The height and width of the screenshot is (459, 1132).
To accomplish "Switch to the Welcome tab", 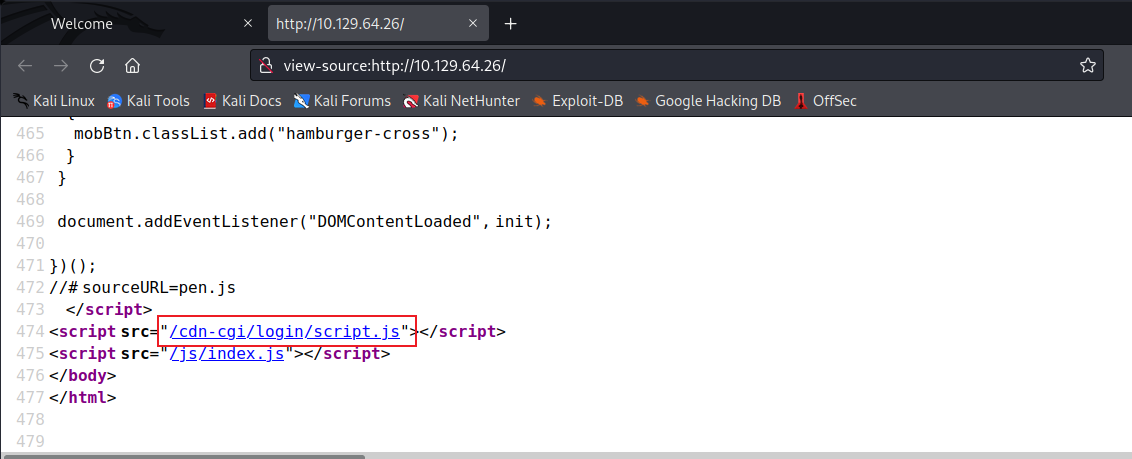I will pyautogui.click(x=134, y=23).
